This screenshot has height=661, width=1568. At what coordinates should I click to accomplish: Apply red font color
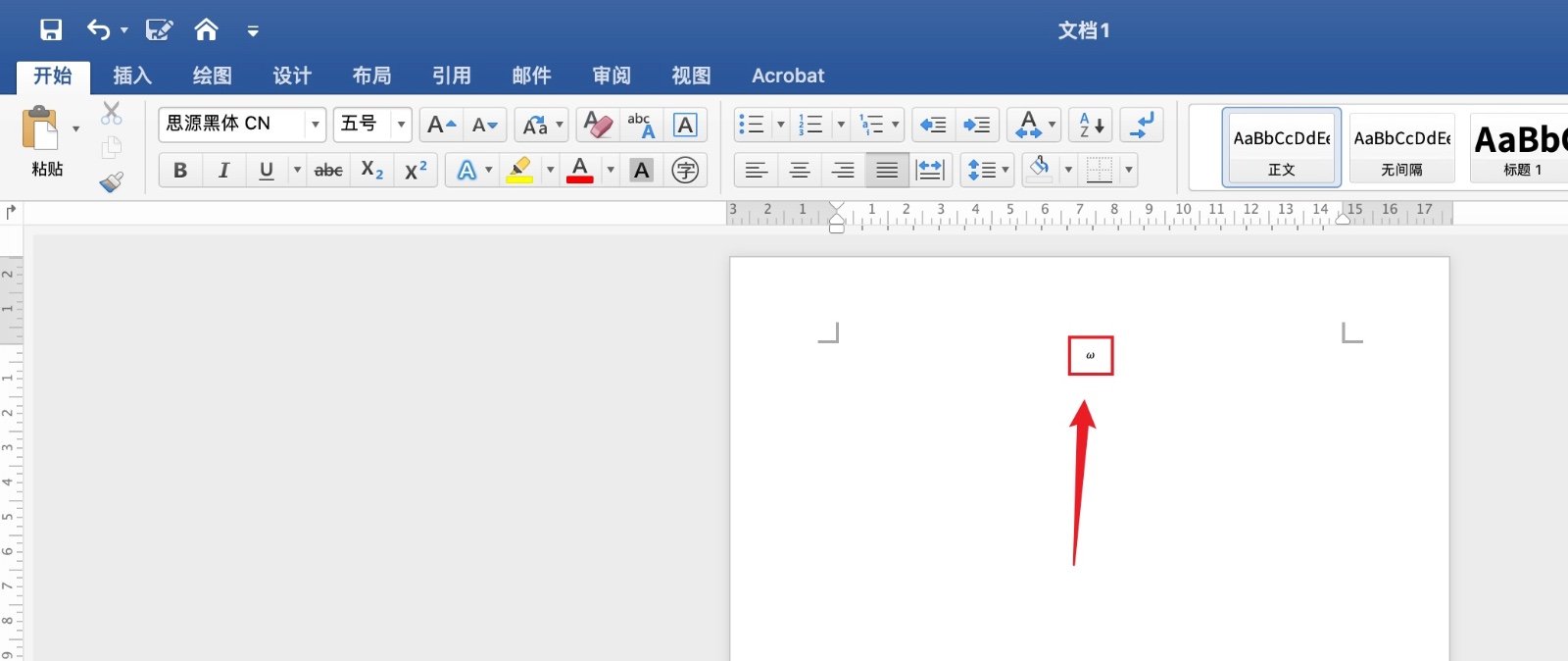(580, 170)
